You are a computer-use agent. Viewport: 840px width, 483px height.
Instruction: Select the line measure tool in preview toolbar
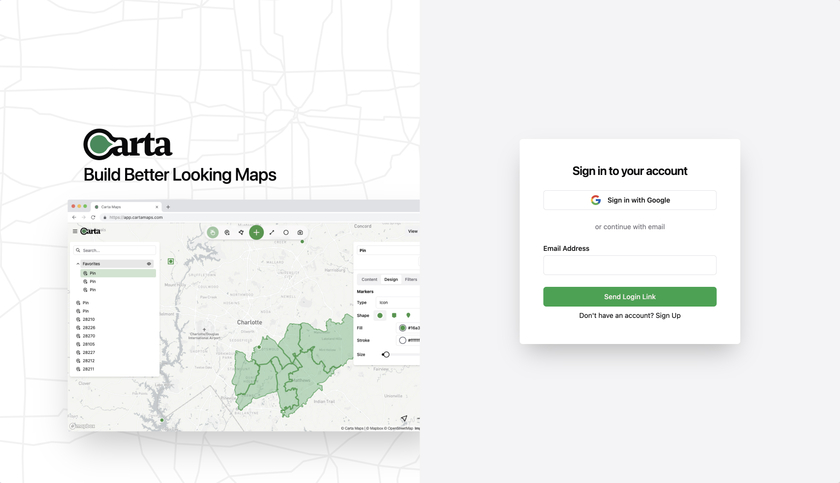tap(272, 232)
